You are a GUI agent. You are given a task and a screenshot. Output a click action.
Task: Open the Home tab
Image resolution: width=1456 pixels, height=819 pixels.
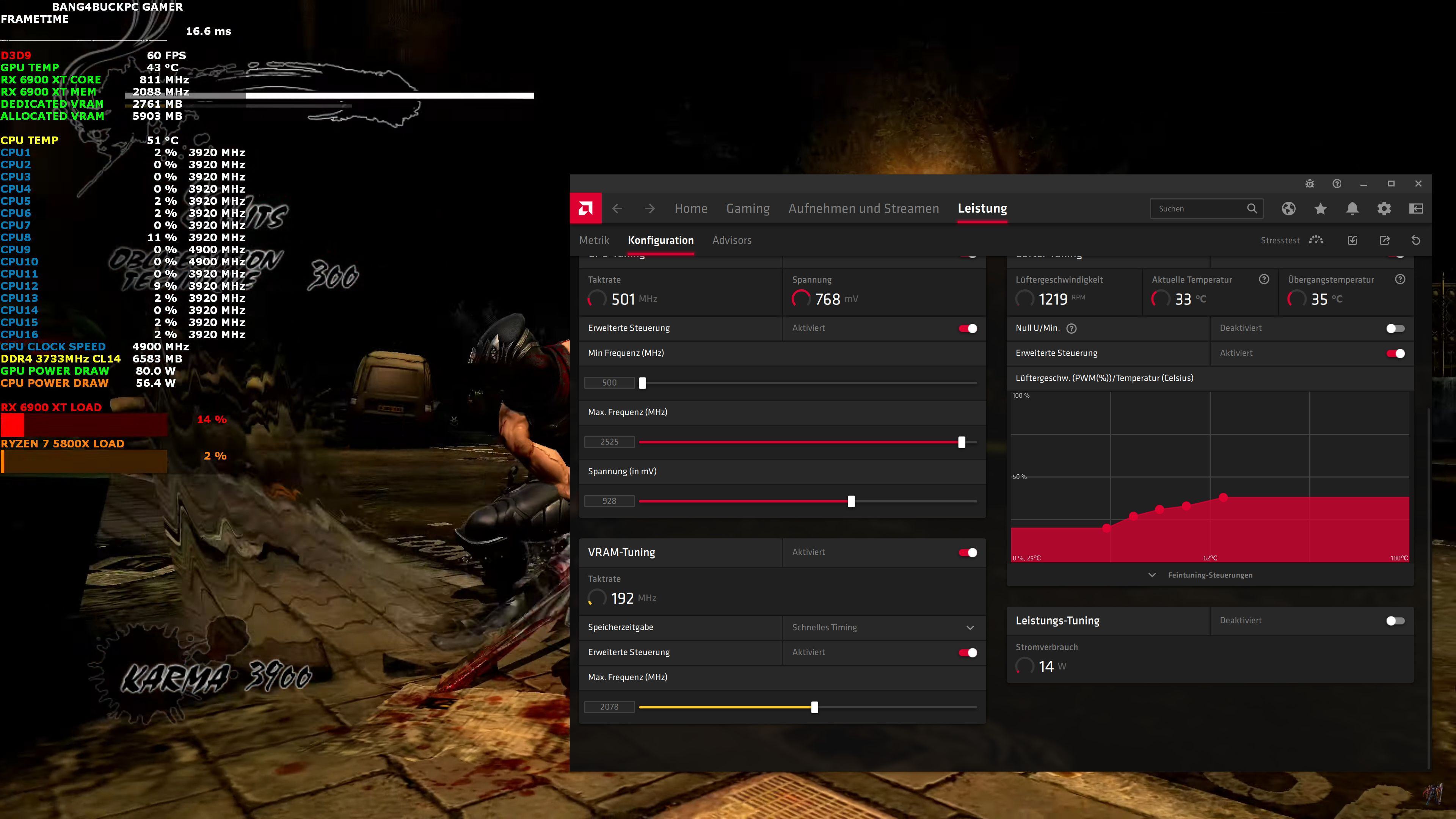click(x=691, y=209)
